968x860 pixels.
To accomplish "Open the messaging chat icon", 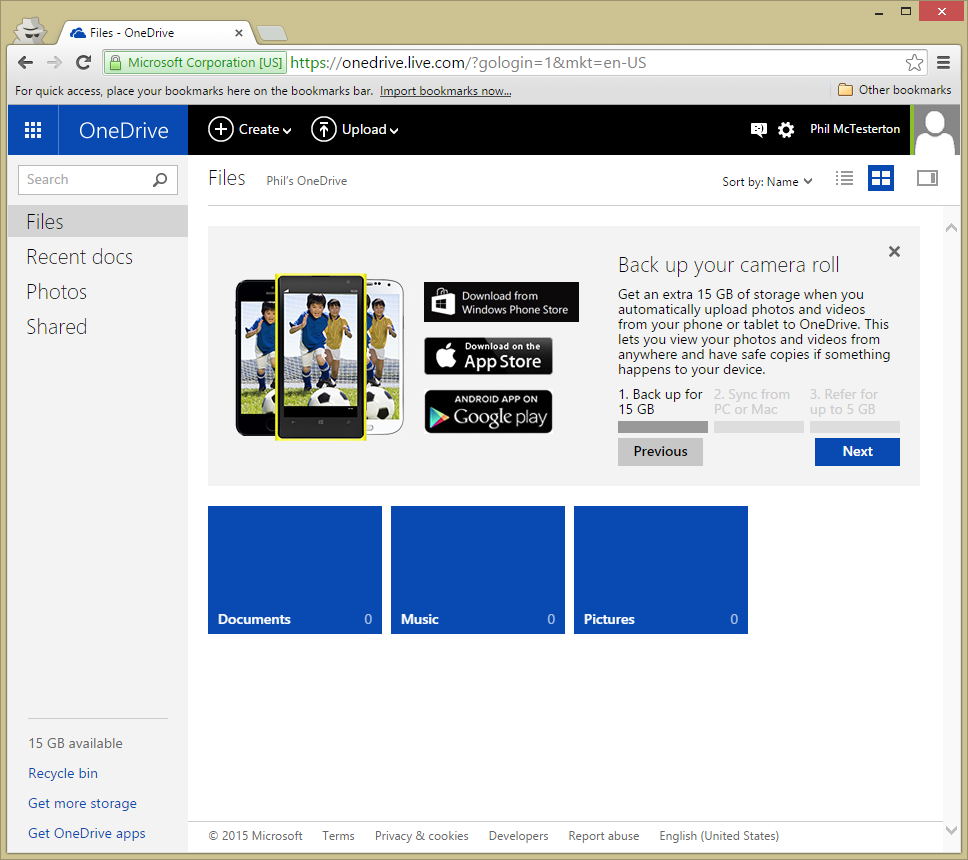I will click(x=758, y=130).
